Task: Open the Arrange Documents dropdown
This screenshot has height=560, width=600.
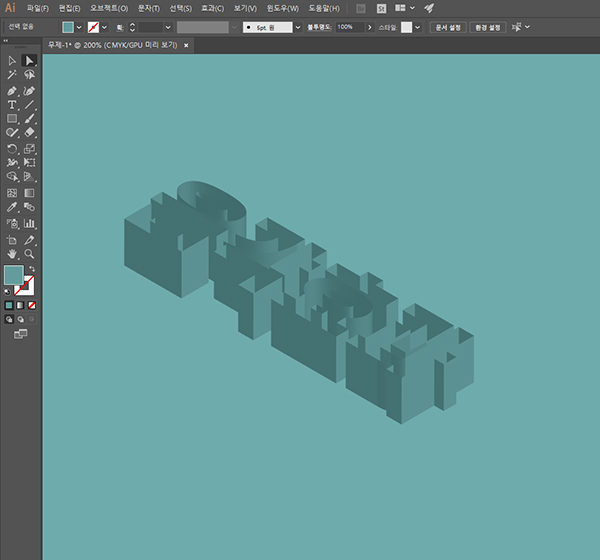Action: 405,8
